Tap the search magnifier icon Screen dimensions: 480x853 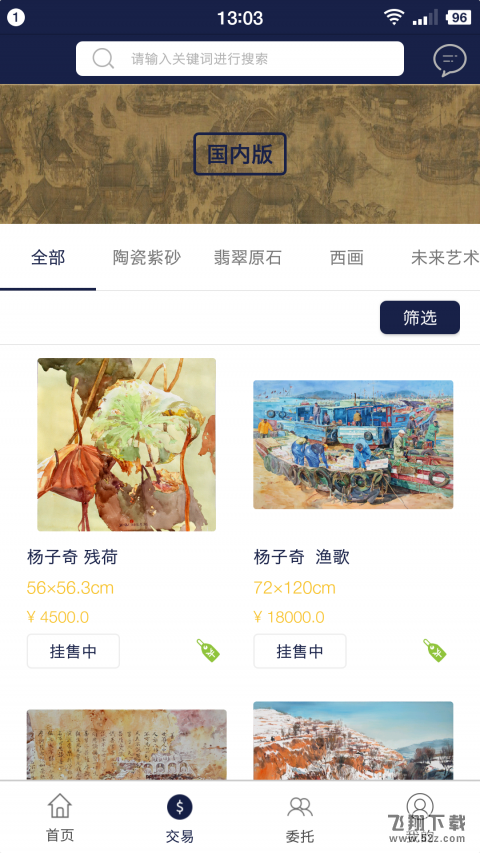click(x=103, y=59)
